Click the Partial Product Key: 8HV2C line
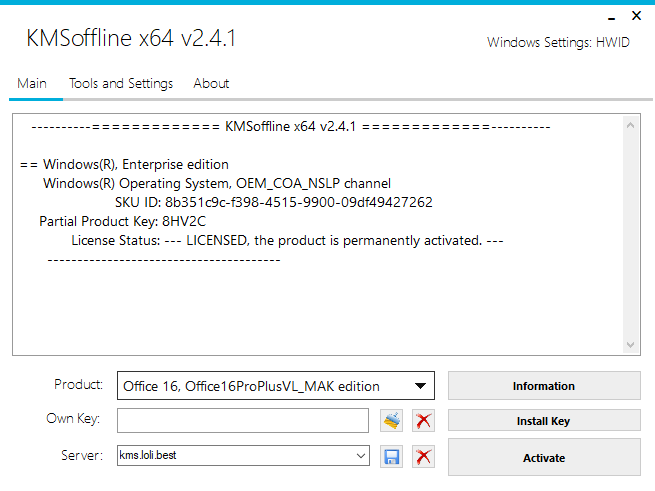Screen dimensions: 655x491 [x=122, y=221]
